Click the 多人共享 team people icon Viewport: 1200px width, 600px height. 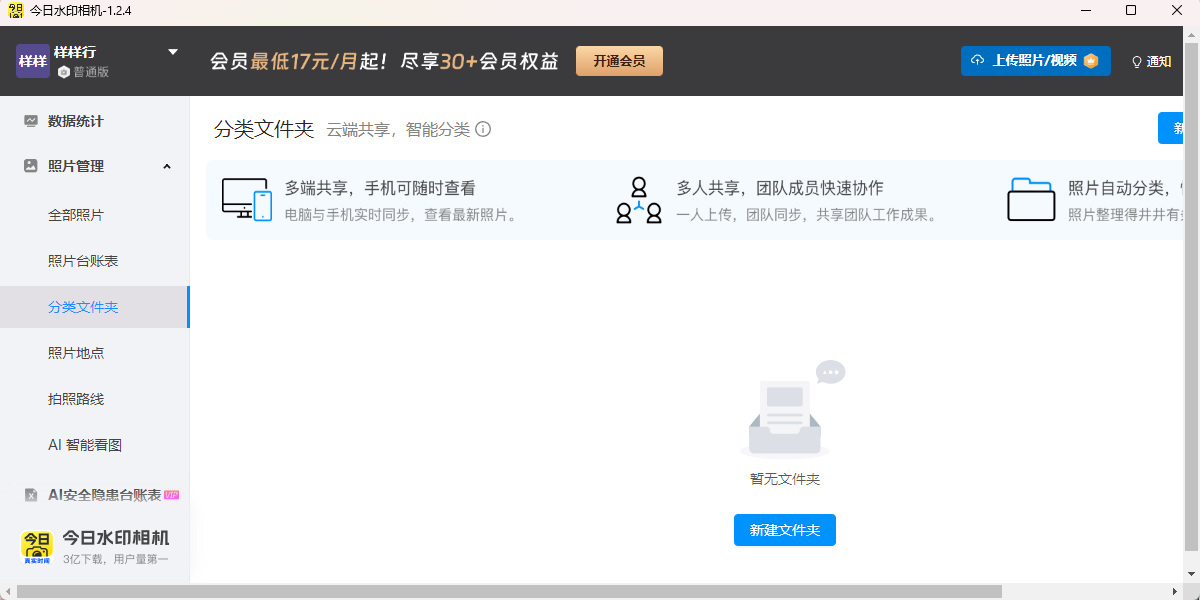click(x=639, y=200)
